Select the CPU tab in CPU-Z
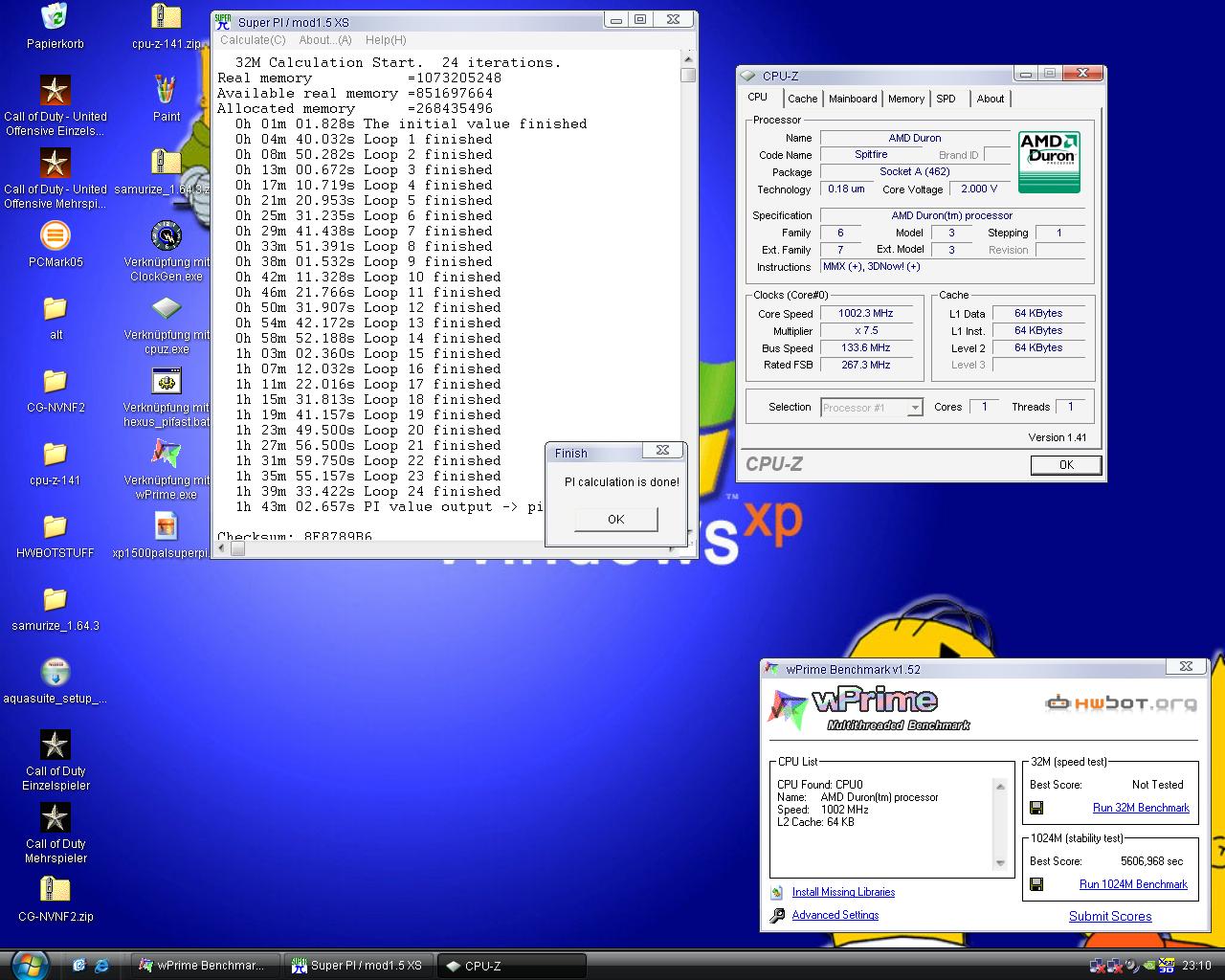This screenshot has width=1225, height=980. coord(758,97)
